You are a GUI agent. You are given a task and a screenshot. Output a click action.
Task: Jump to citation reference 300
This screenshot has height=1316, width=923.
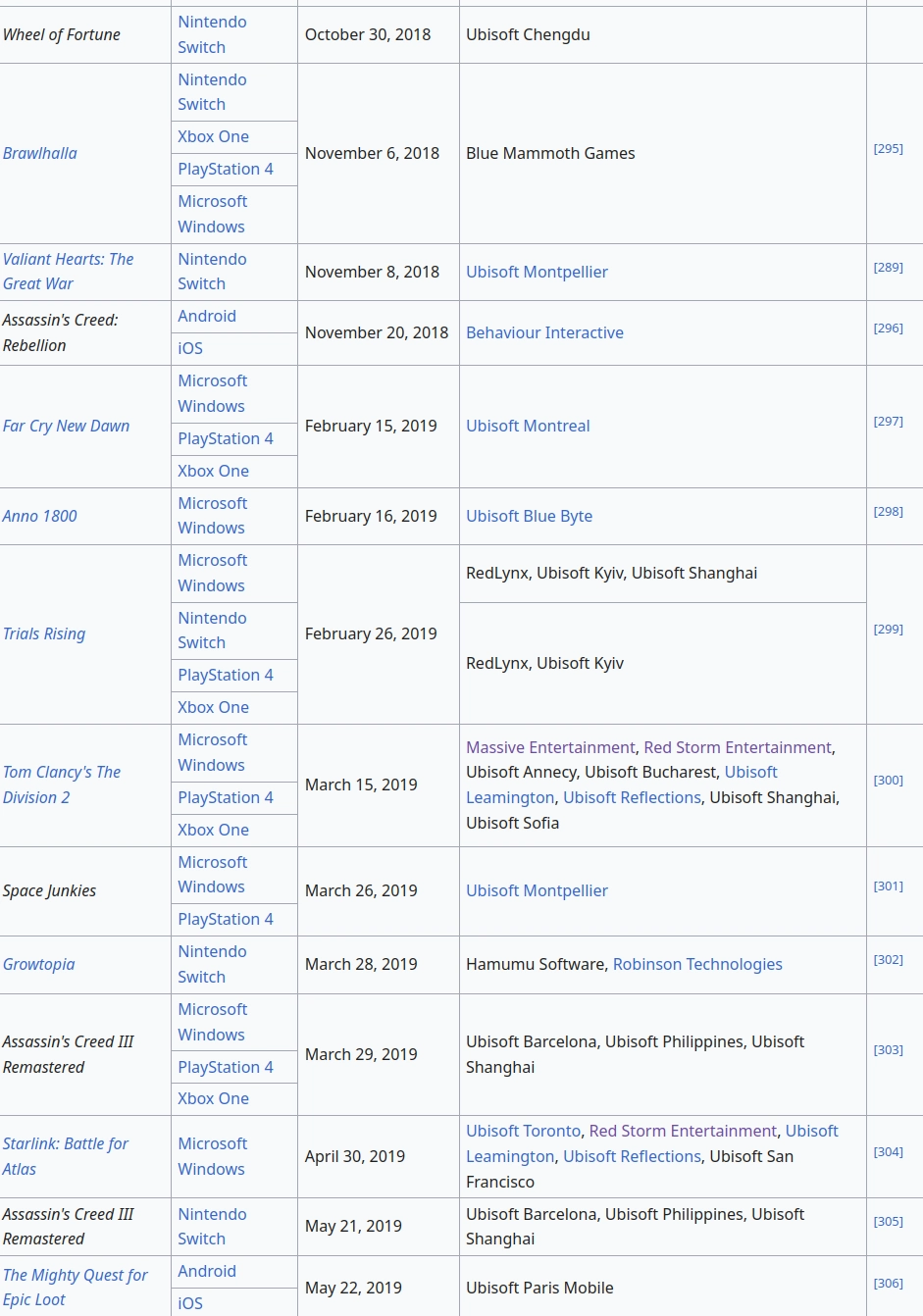(888, 781)
